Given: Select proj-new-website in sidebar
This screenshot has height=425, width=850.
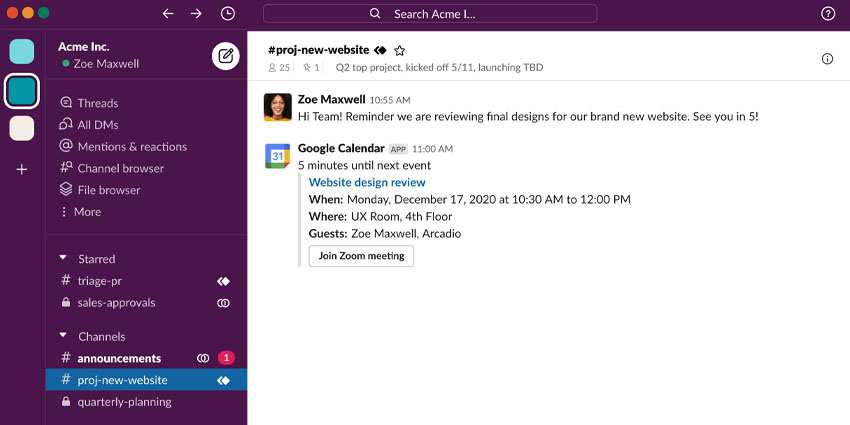Looking at the screenshot, I should (146, 380).
